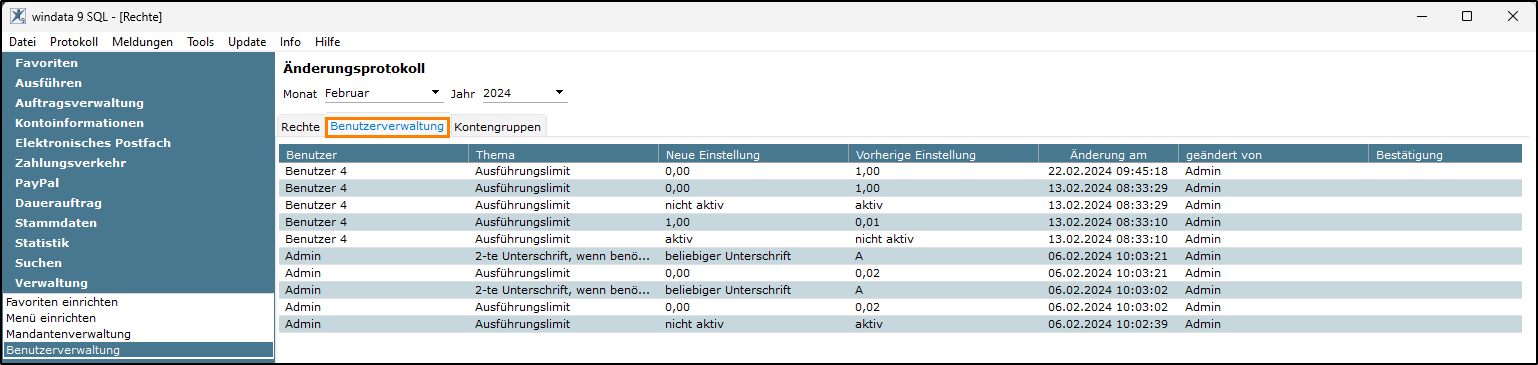1538x365 pixels.
Task: Sort by the Neue Einstellung column header
Action: [x=753, y=155]
